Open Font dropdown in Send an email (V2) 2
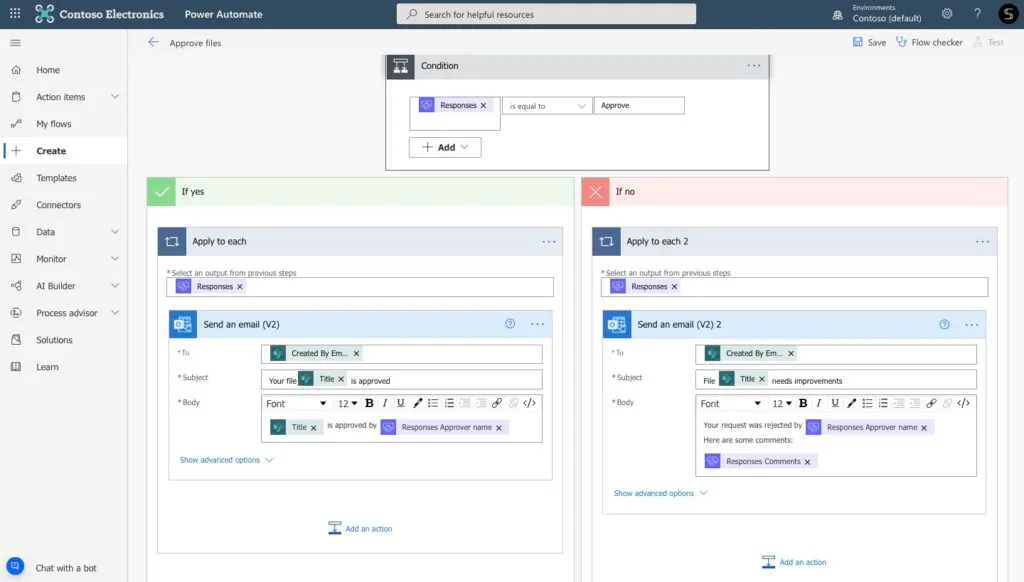The width and height of the screenshot is (1024, 582). coord(730,404)
